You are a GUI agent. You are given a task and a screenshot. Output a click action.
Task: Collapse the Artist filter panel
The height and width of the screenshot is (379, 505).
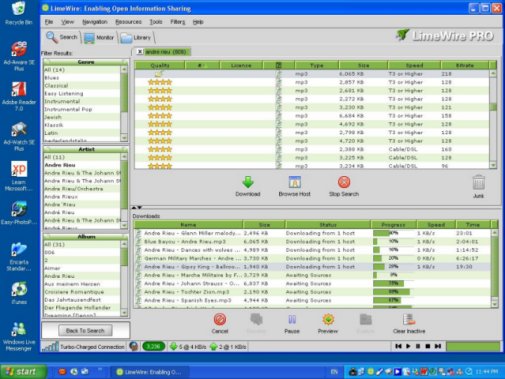[x=47, y=149]
